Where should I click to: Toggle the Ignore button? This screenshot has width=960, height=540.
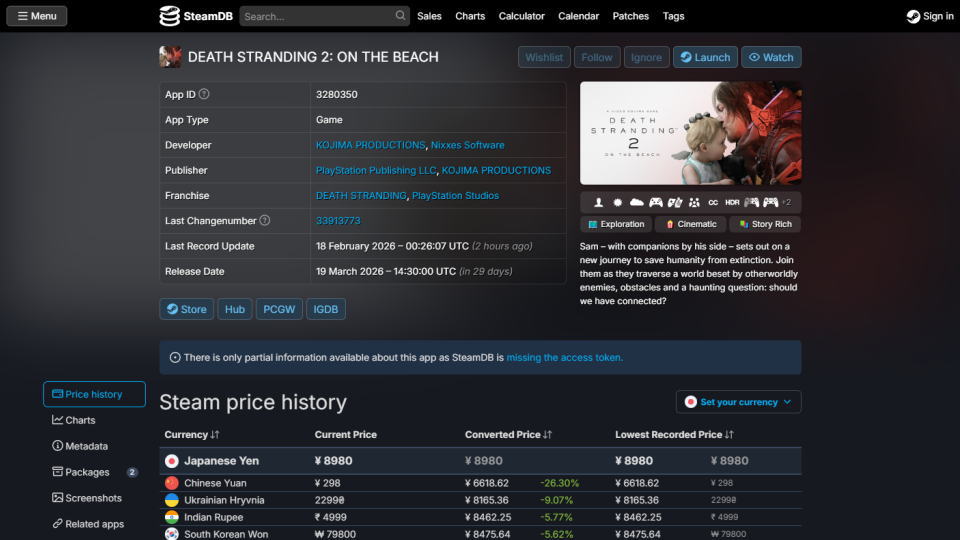tap(646, 57)
